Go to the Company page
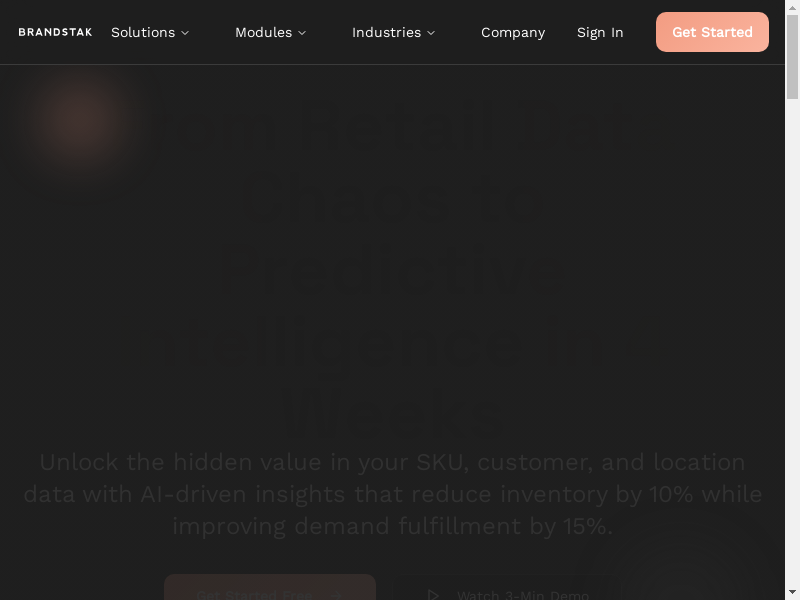The image size is (800, 600). [513, 32]
